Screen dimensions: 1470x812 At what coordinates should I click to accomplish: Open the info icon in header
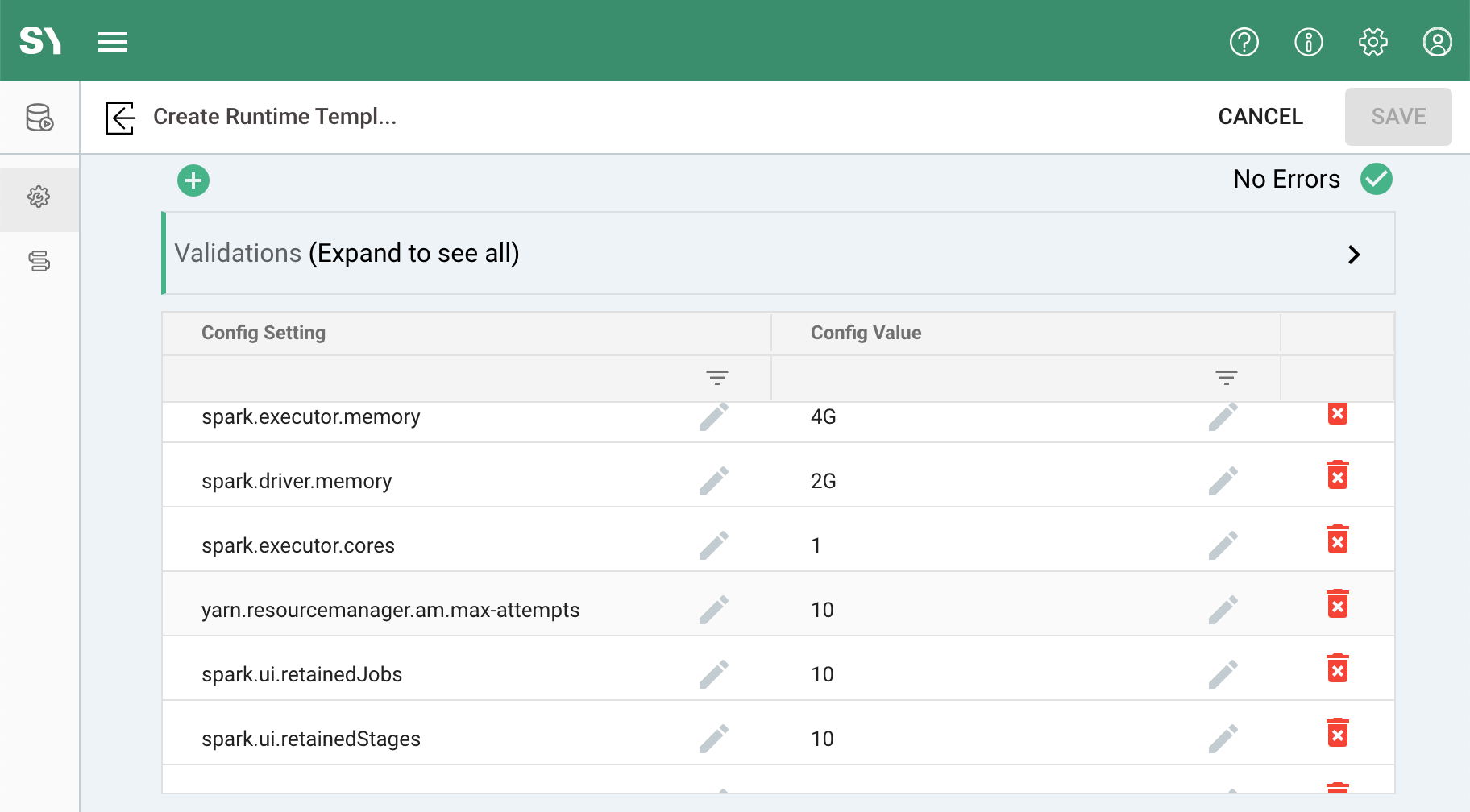click(1308, 41)
